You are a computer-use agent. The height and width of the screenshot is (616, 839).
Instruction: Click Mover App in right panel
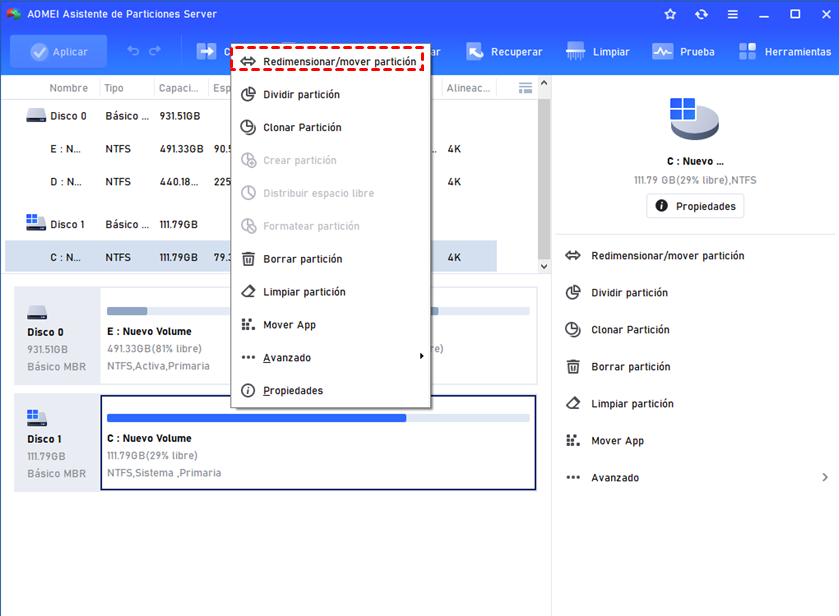pyautogui.click(x=617, y=440)
